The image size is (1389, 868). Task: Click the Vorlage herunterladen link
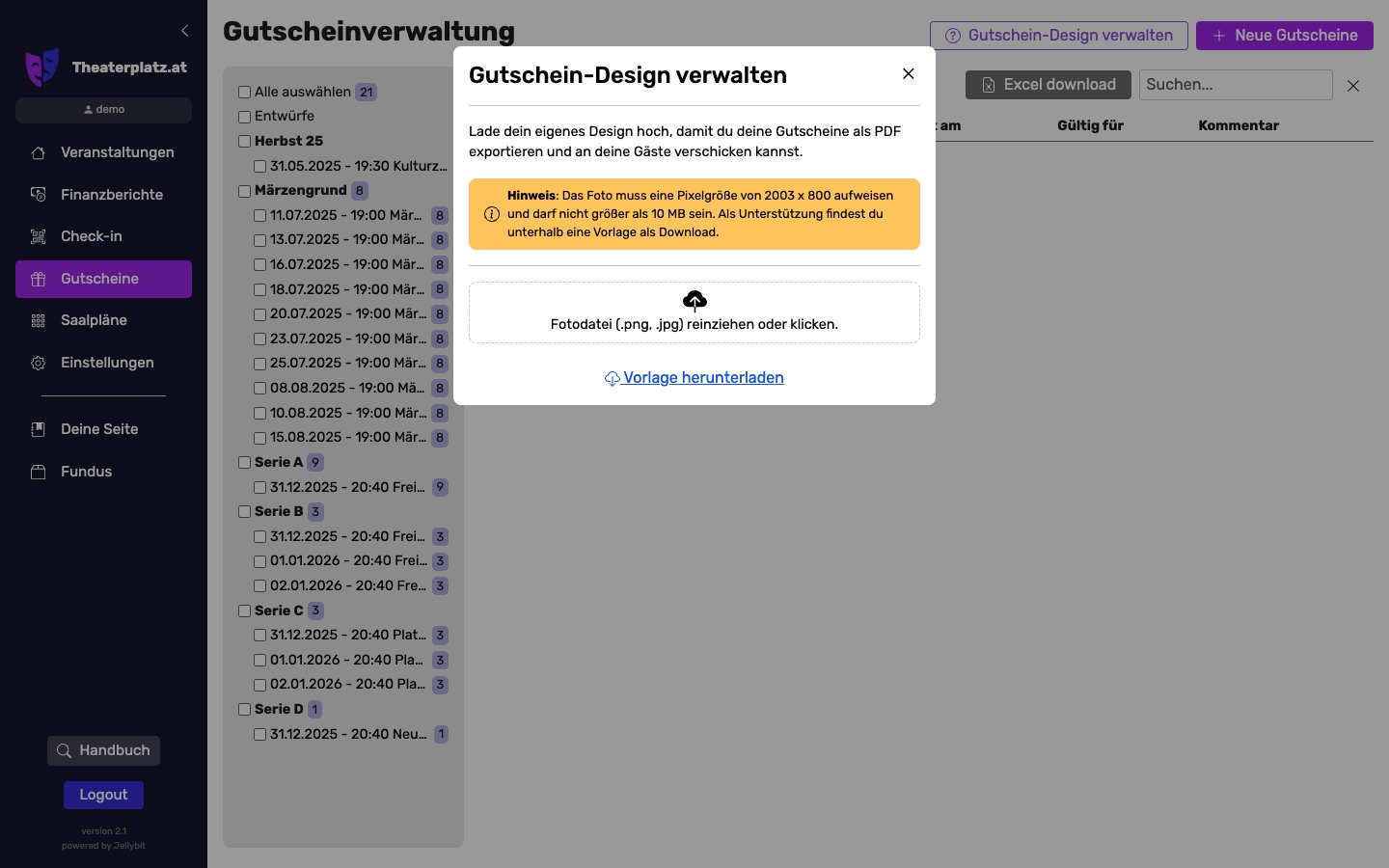[702, 378]
